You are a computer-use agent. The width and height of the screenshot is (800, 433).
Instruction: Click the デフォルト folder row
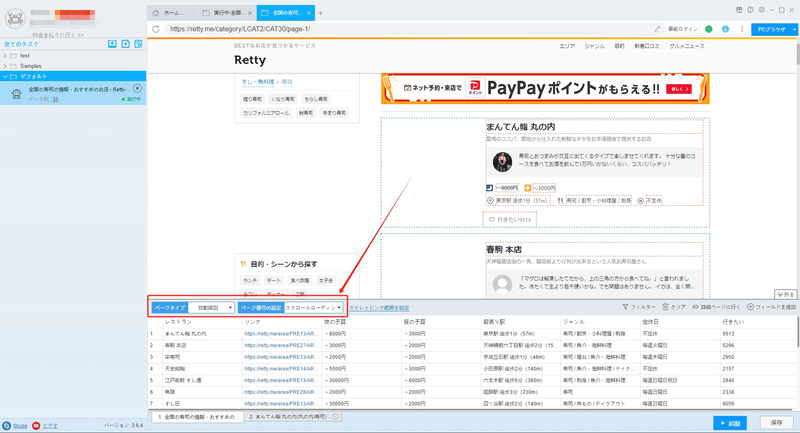pos(73,76)
